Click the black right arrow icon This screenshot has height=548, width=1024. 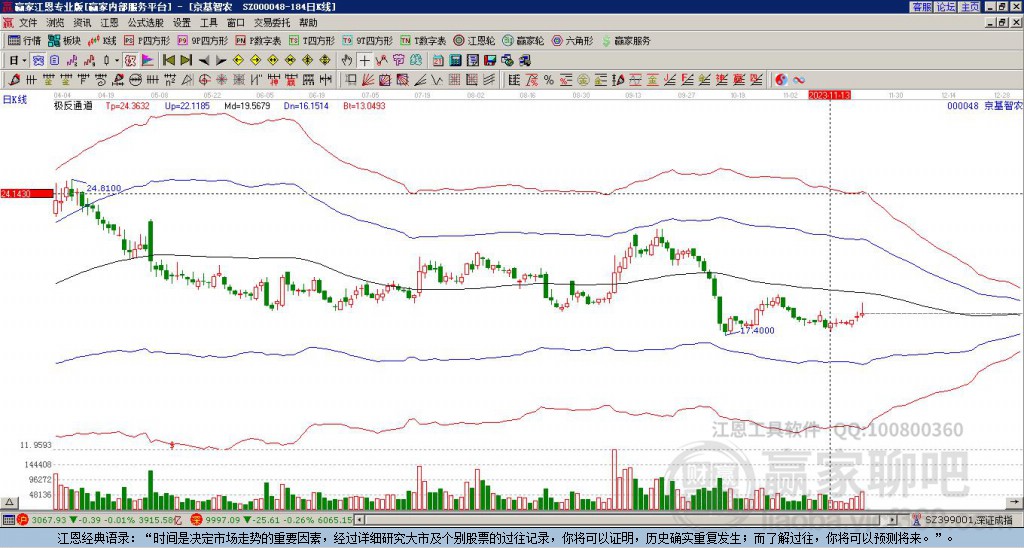click(x=221, y=61)
